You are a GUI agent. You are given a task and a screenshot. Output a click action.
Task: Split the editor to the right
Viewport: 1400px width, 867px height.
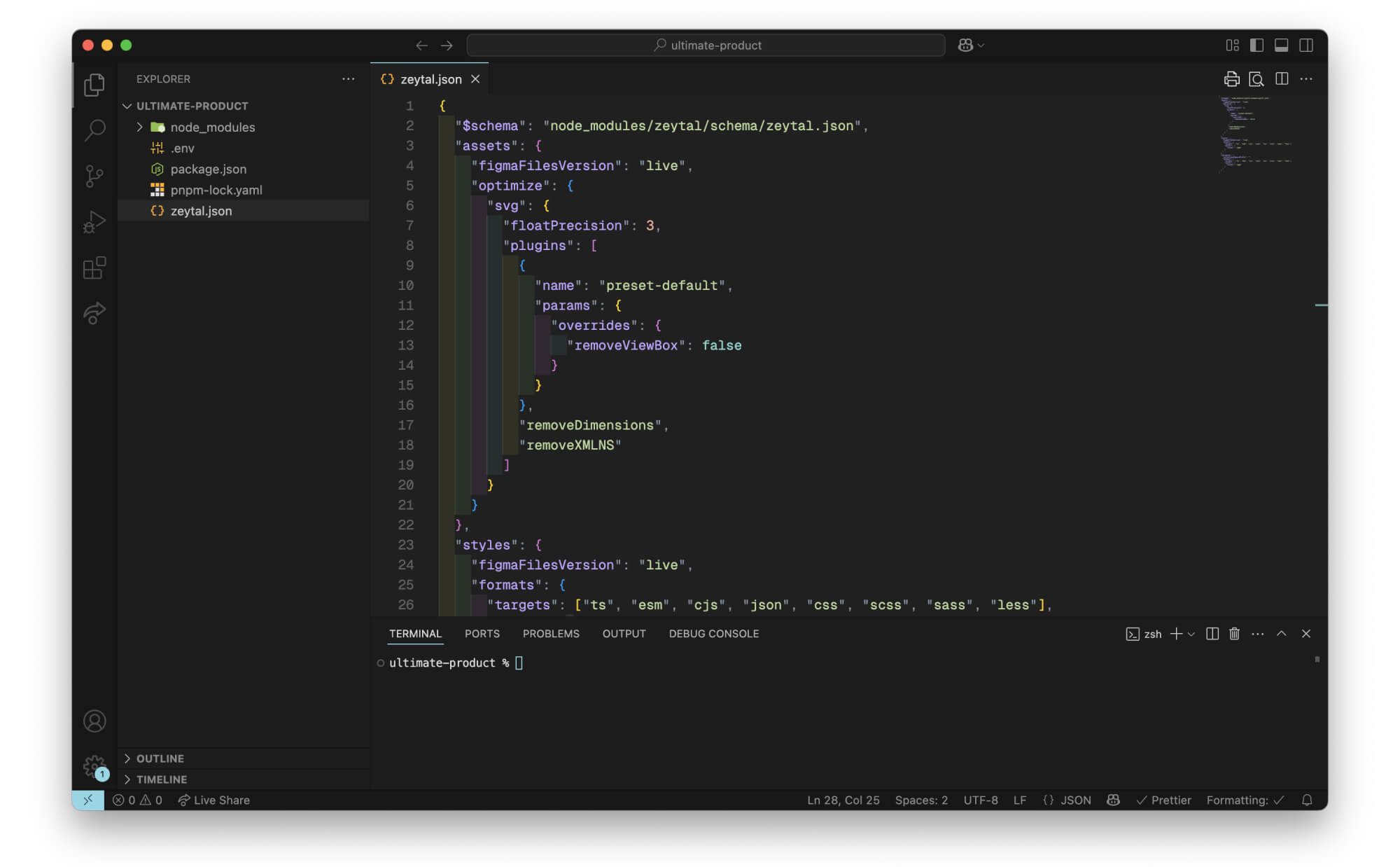(1282, 79)
